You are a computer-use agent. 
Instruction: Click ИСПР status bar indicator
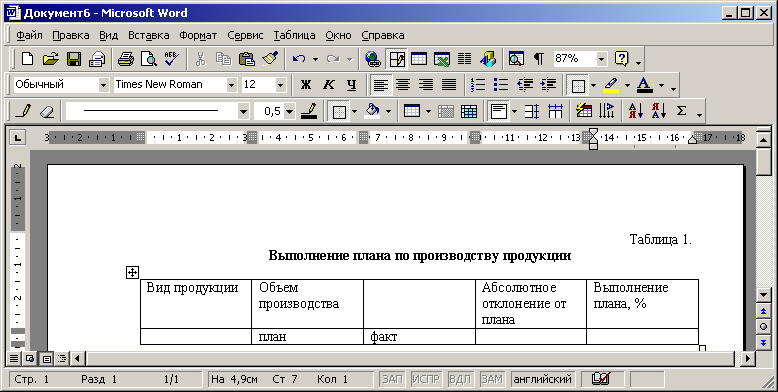coord(426,380)
